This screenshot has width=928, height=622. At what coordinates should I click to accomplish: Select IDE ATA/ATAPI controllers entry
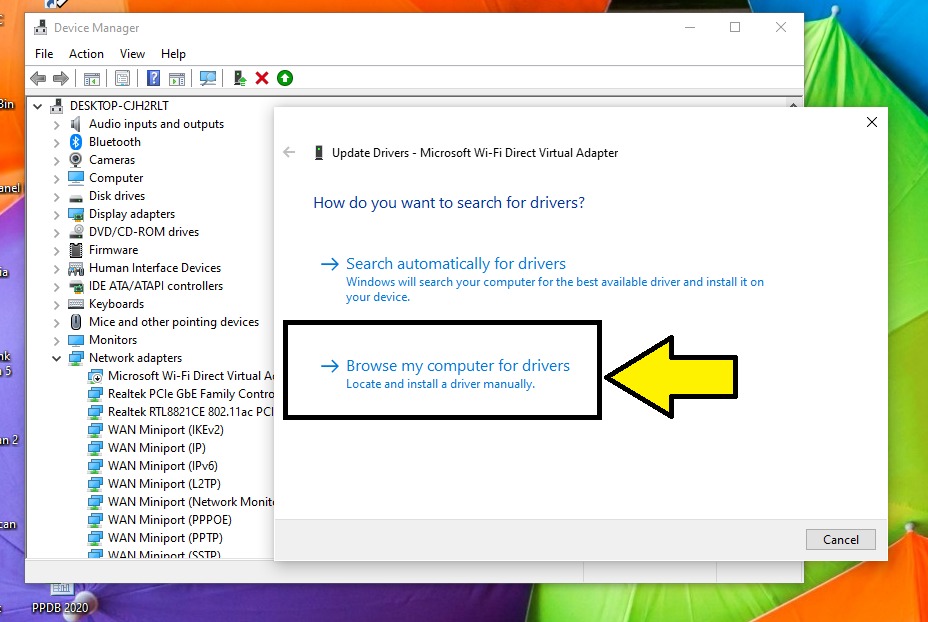click(x=156, y=286)
